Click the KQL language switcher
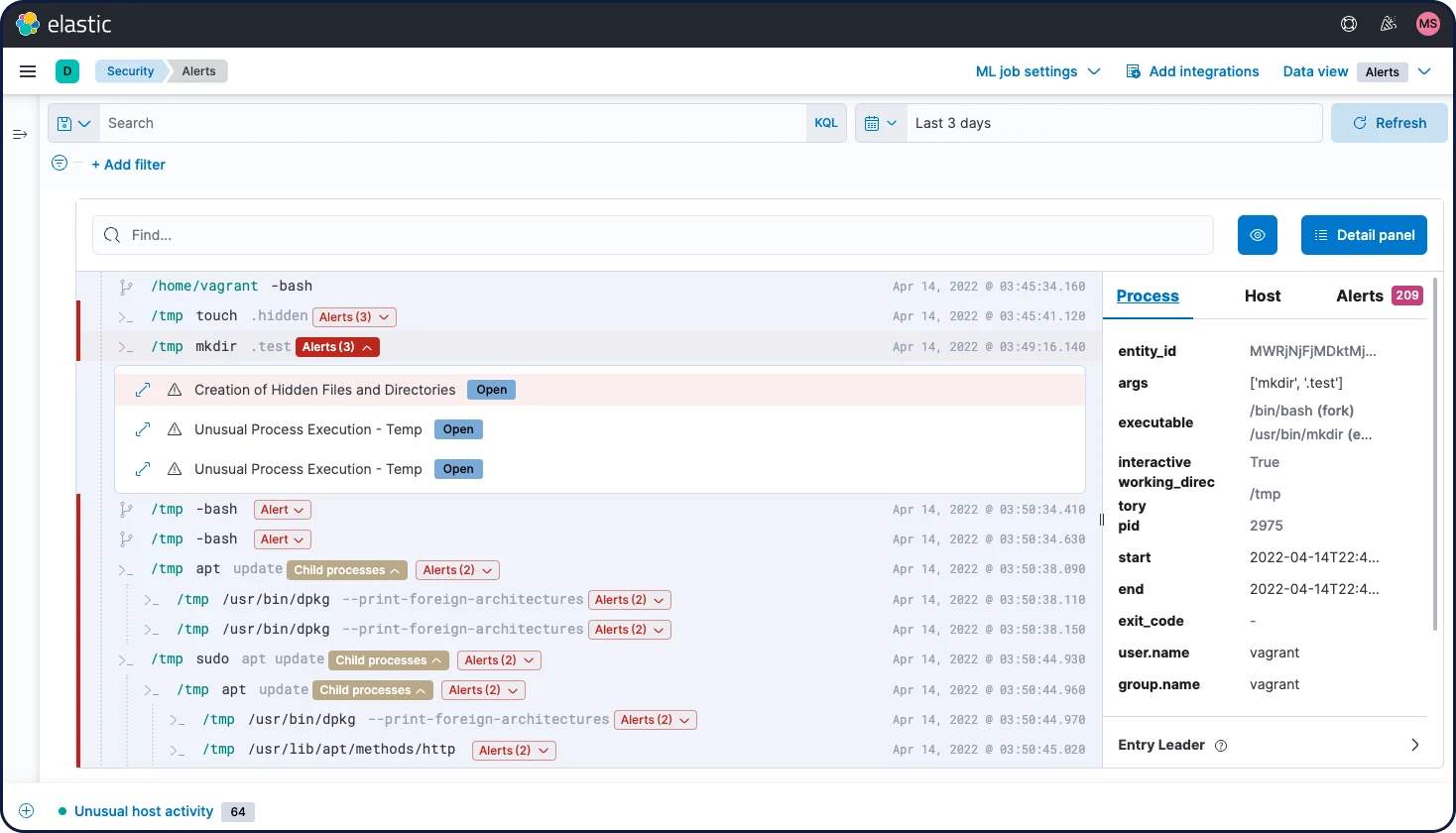1456x833 pixels. (826, 123)
